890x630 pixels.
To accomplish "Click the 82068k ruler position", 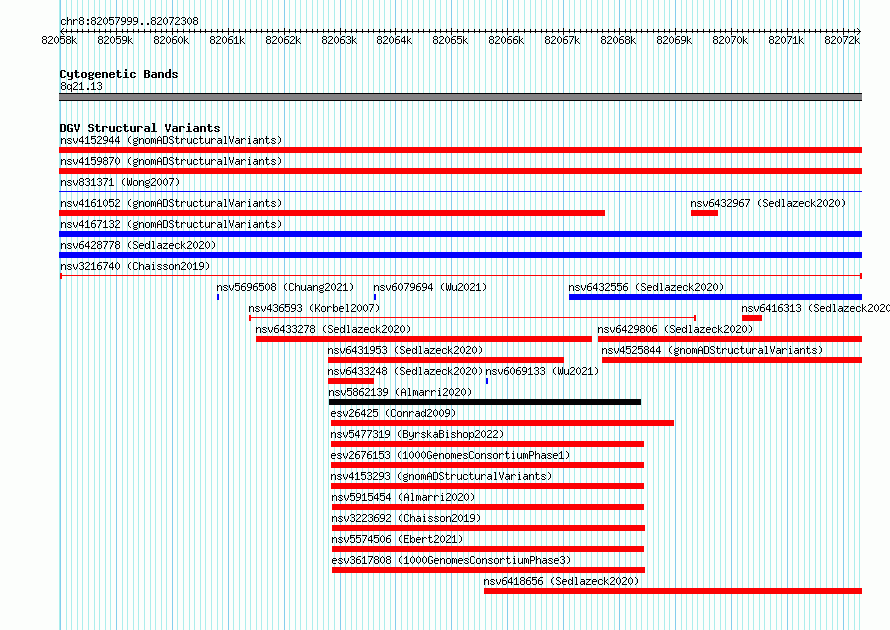I will 618,40.
